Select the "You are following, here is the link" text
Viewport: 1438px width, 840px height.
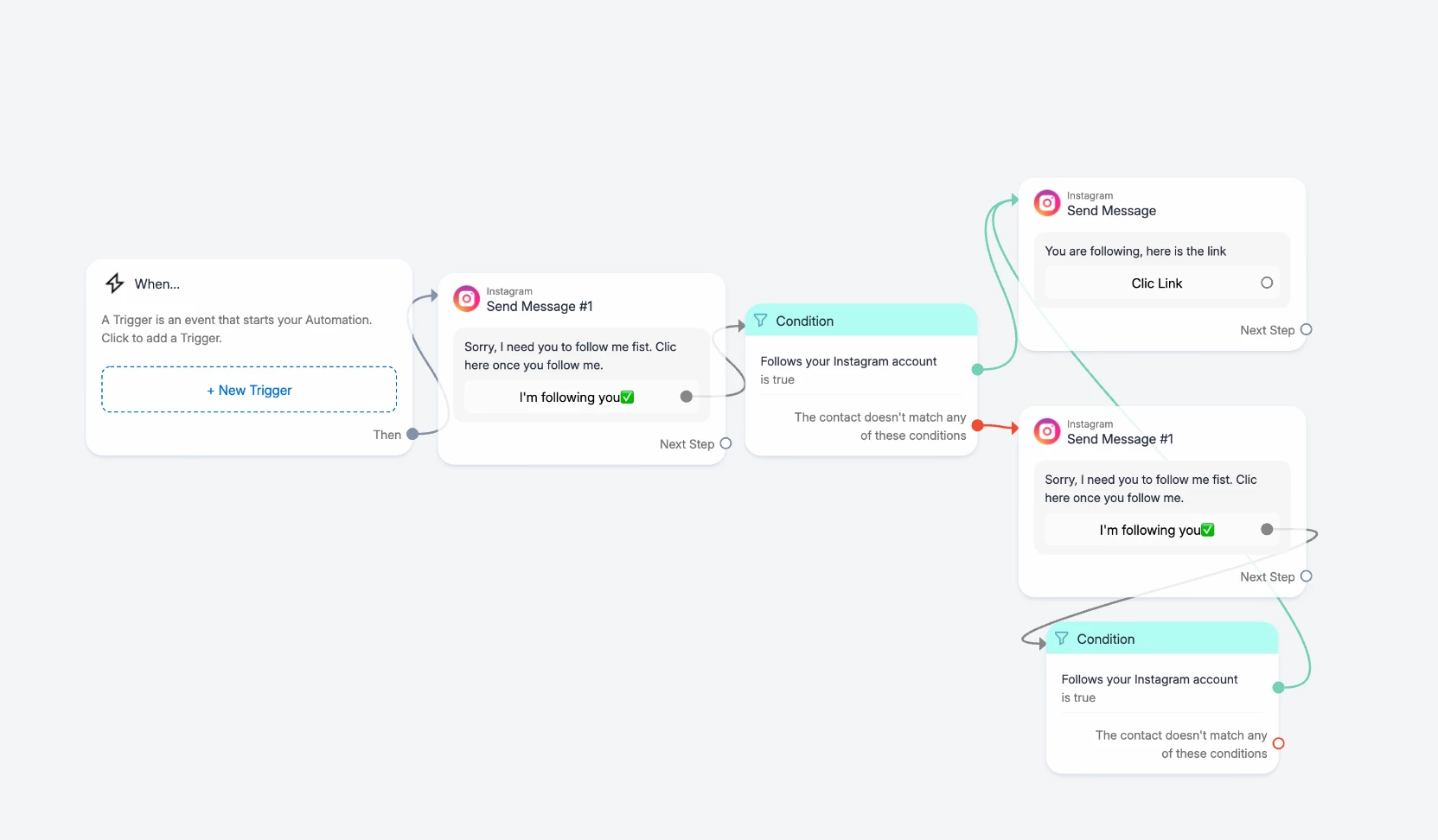(x=1135, y=251)
